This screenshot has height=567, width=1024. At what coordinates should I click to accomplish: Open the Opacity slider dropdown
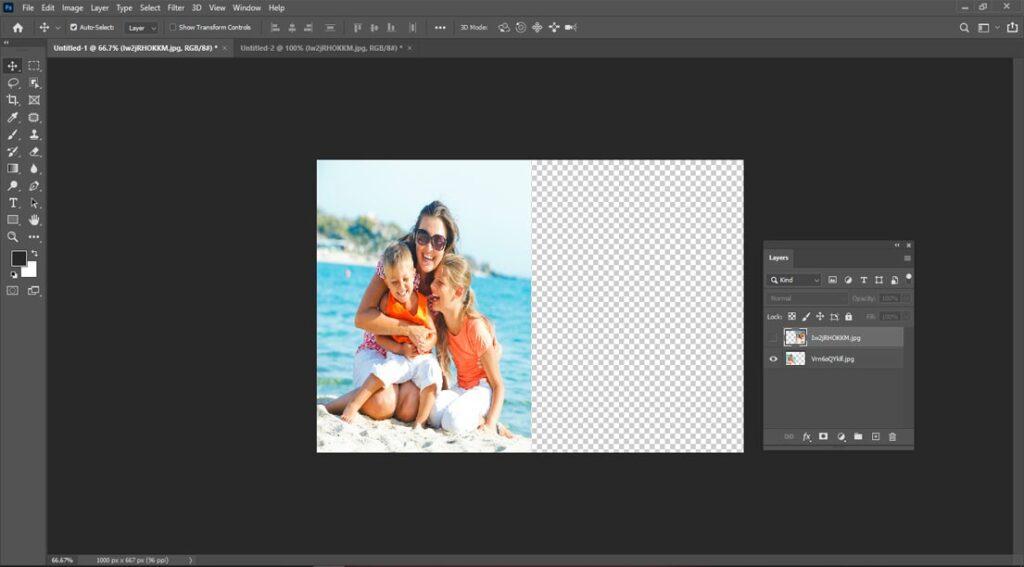point(904,299)
